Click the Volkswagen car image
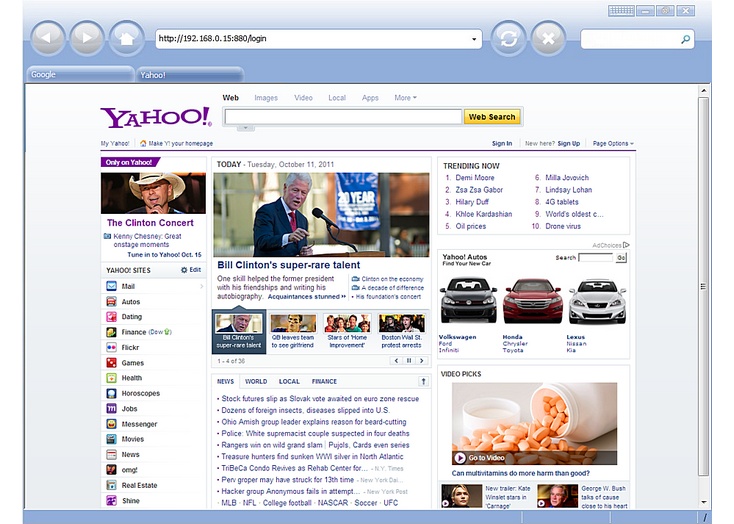This screenshot has height=524, width=734. pos(469,301)
